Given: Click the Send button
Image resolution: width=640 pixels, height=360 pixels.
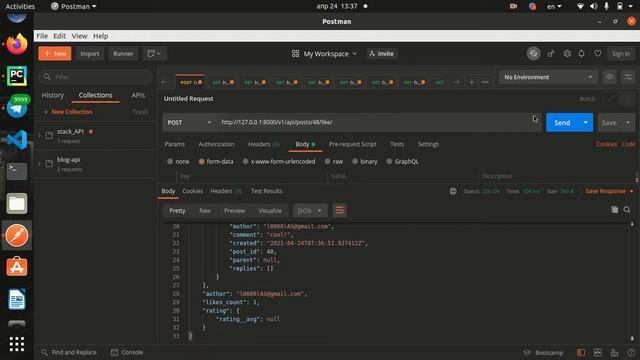Looking at the screenshot, I should (562, 122).
